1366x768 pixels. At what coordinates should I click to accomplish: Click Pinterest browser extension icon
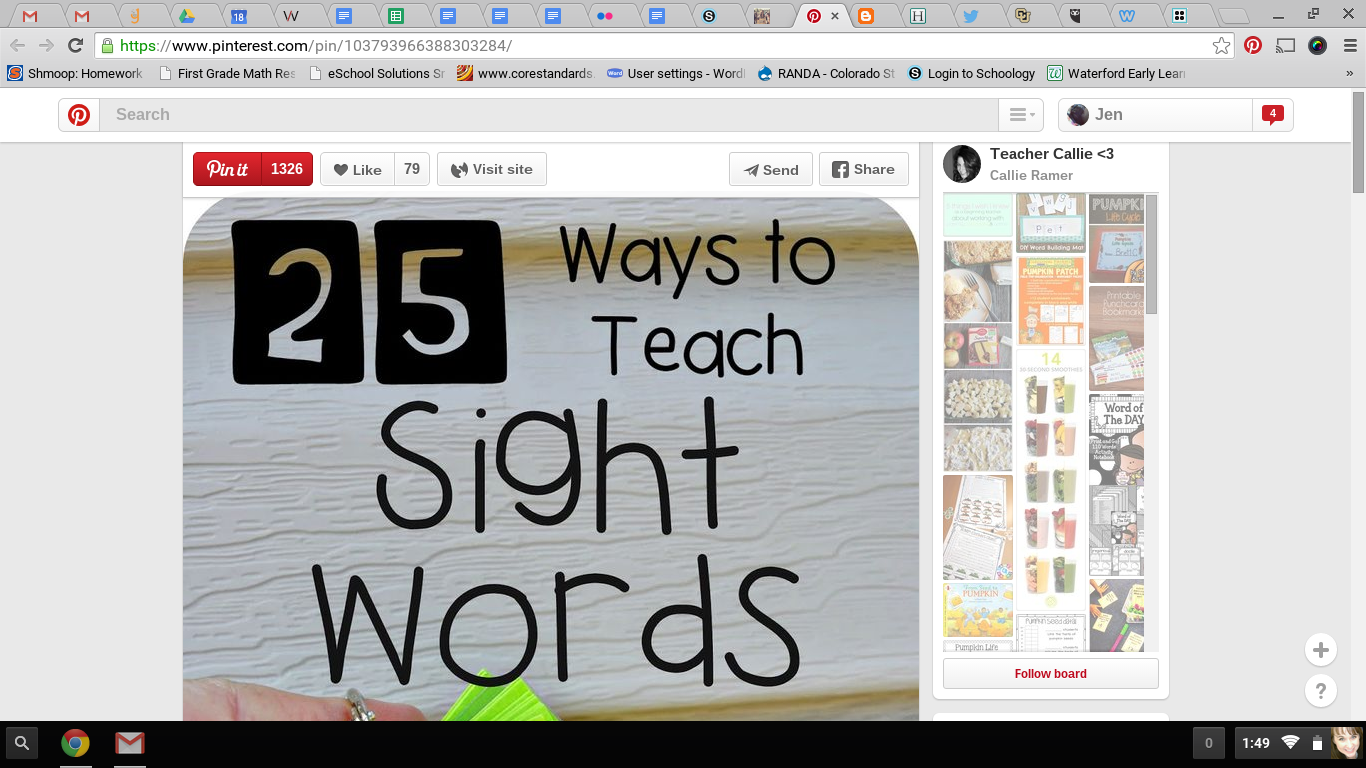[x=1252, y=46]
